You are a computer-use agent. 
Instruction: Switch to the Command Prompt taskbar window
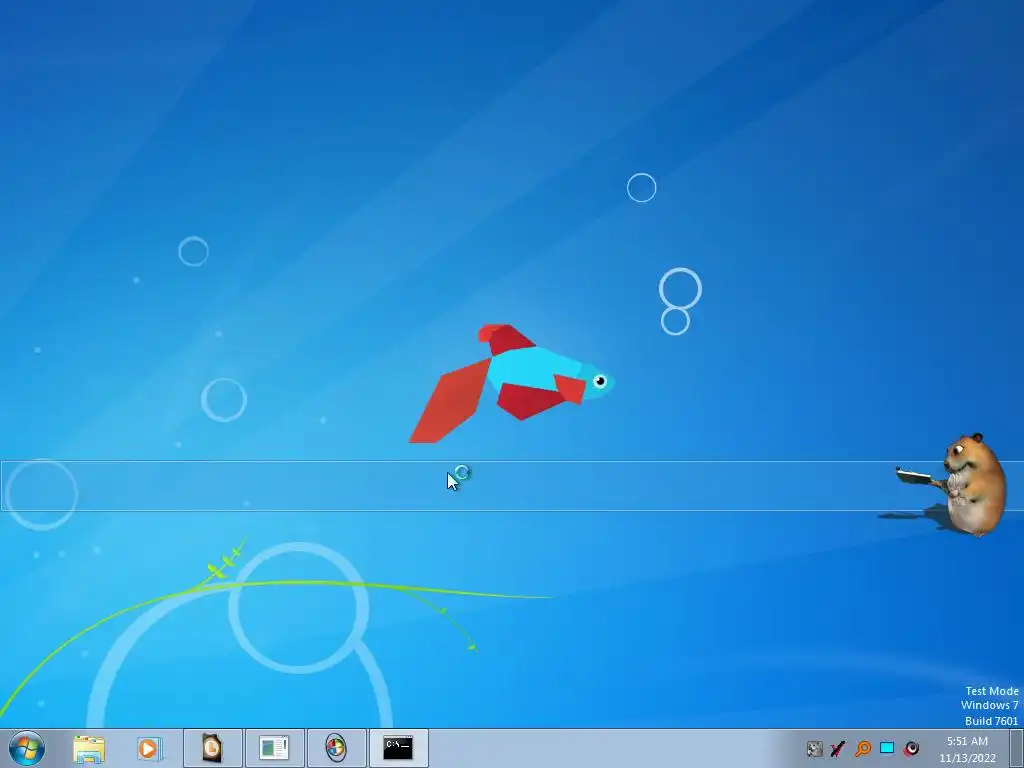pyautogui.click(x=398, y=748)
